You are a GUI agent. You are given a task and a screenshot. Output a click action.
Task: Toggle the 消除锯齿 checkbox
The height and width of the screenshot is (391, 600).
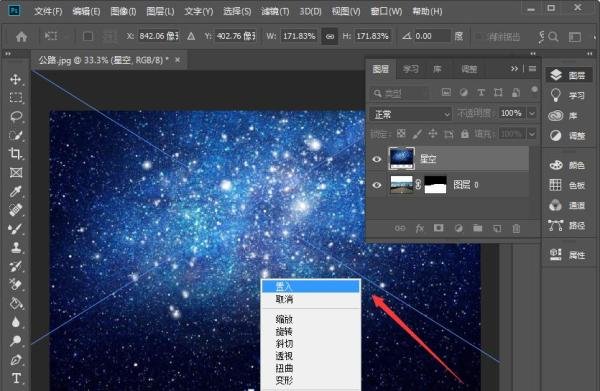(x=478, y=36)
